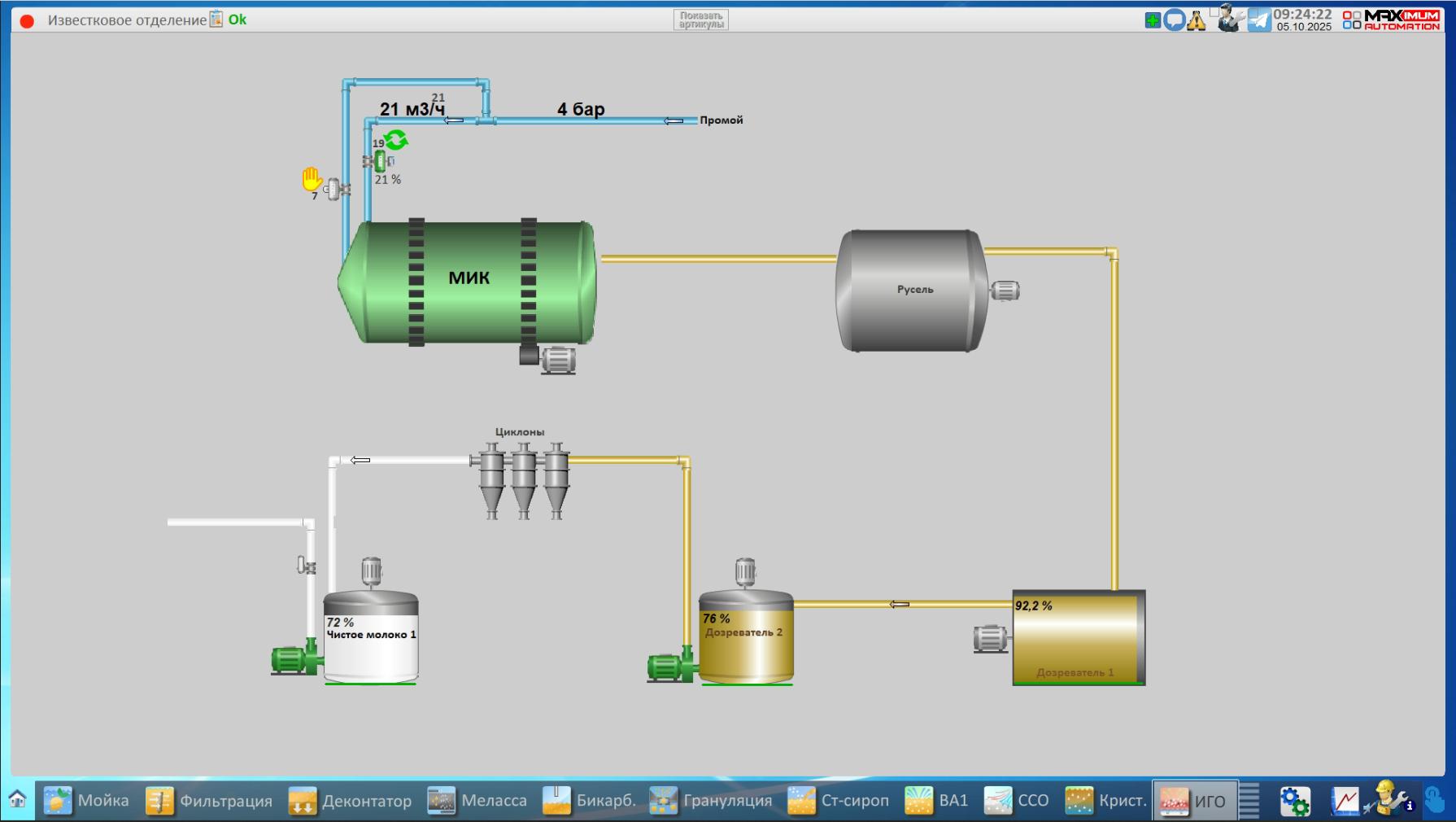Click the green auto-mode icon on valve 19
Image resolution: width=1456 pixels, height=822 pixels.
(396, 140)
